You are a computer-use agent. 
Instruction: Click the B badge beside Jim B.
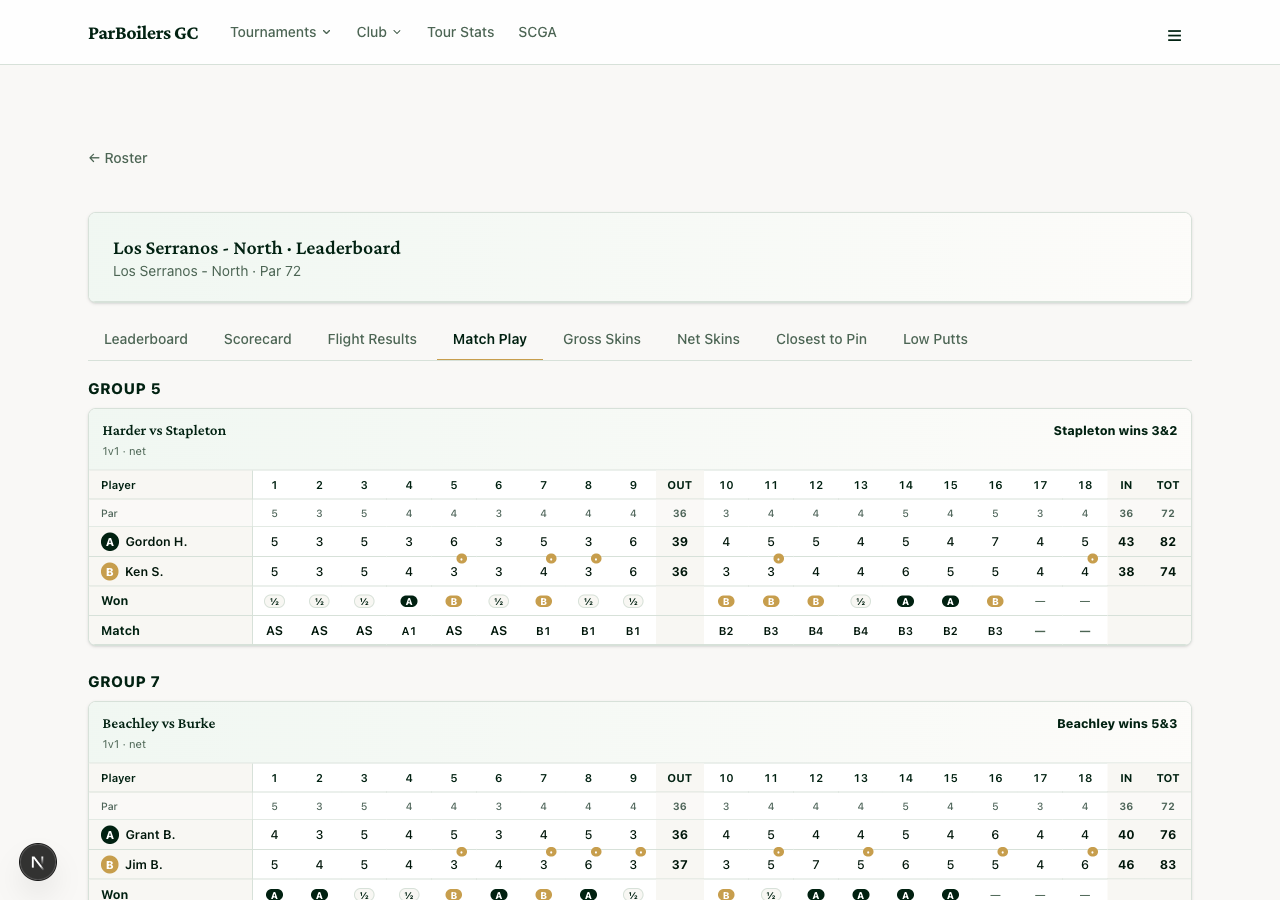tap(110, 865)
